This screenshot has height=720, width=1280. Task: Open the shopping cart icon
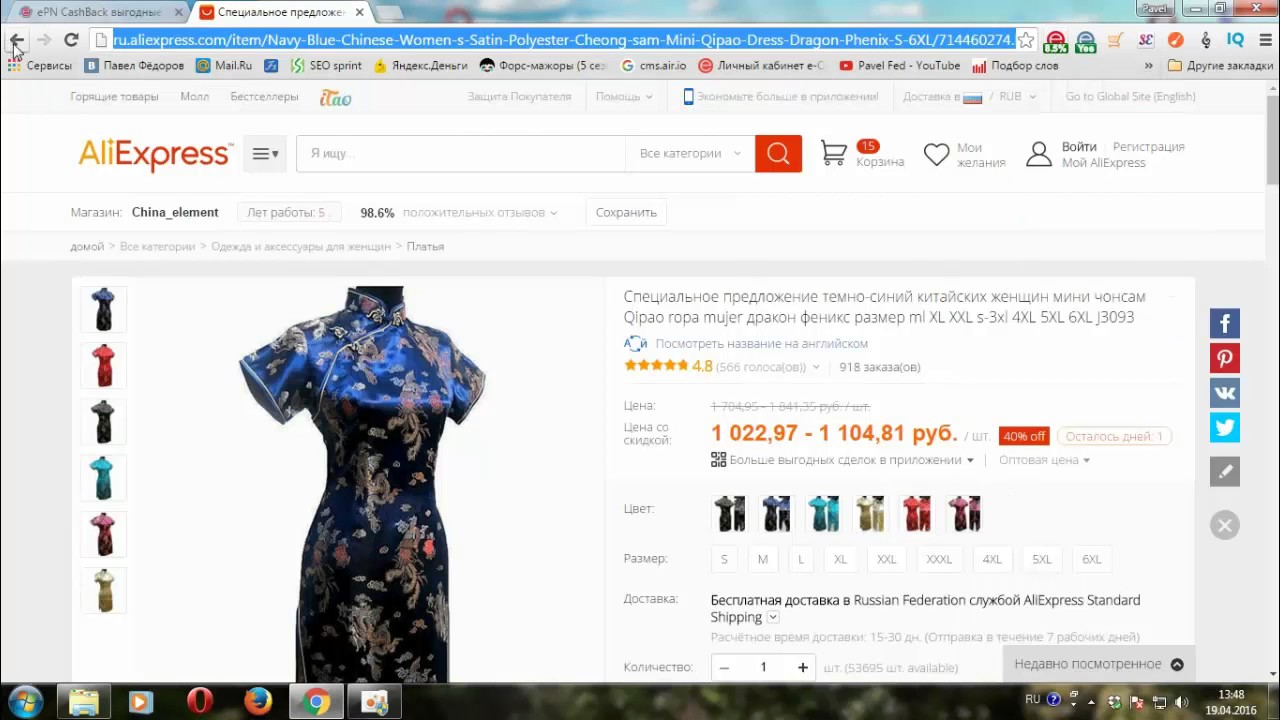coord(834,153)
